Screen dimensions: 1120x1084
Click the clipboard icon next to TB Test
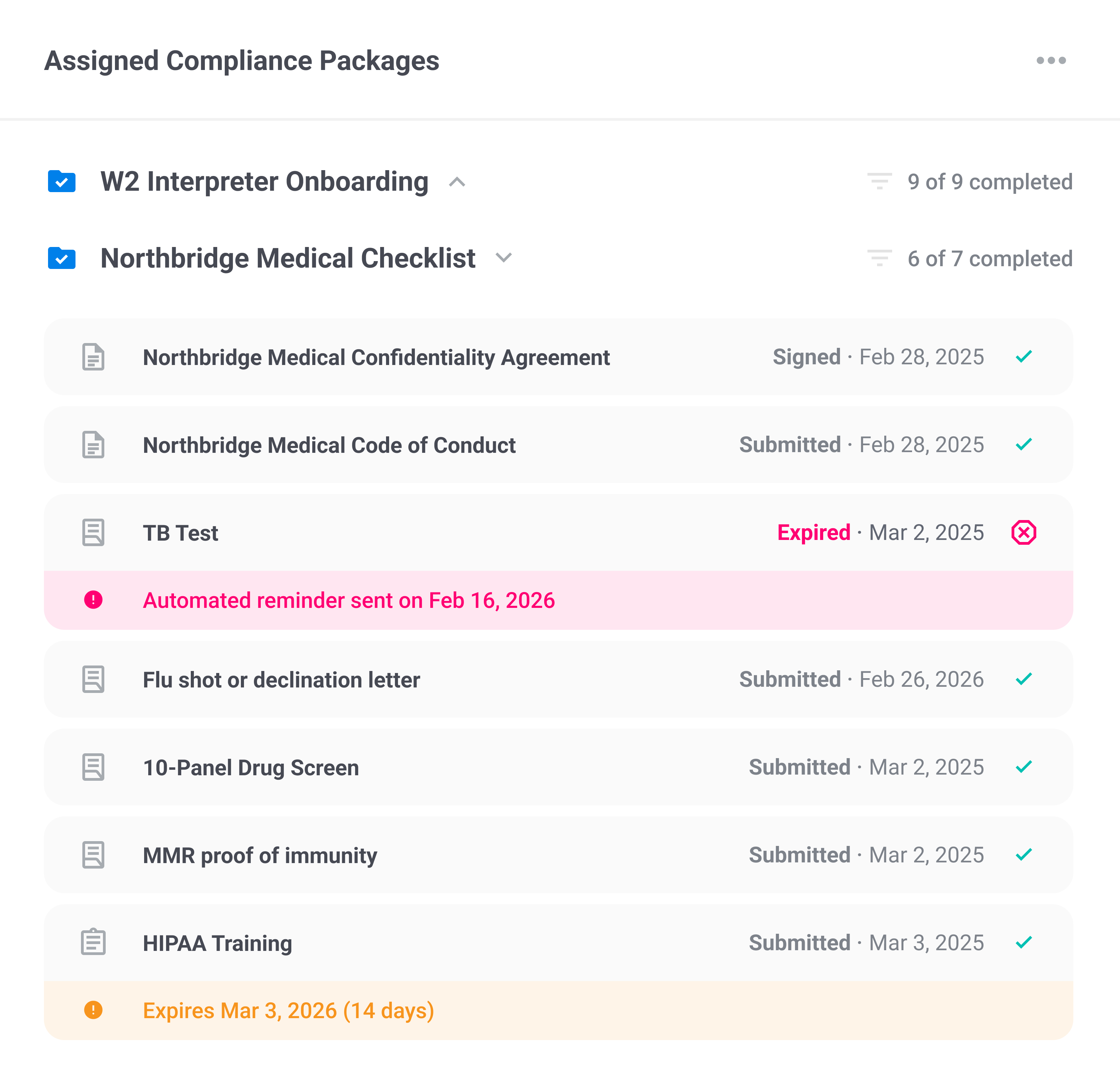coord(93,532)
